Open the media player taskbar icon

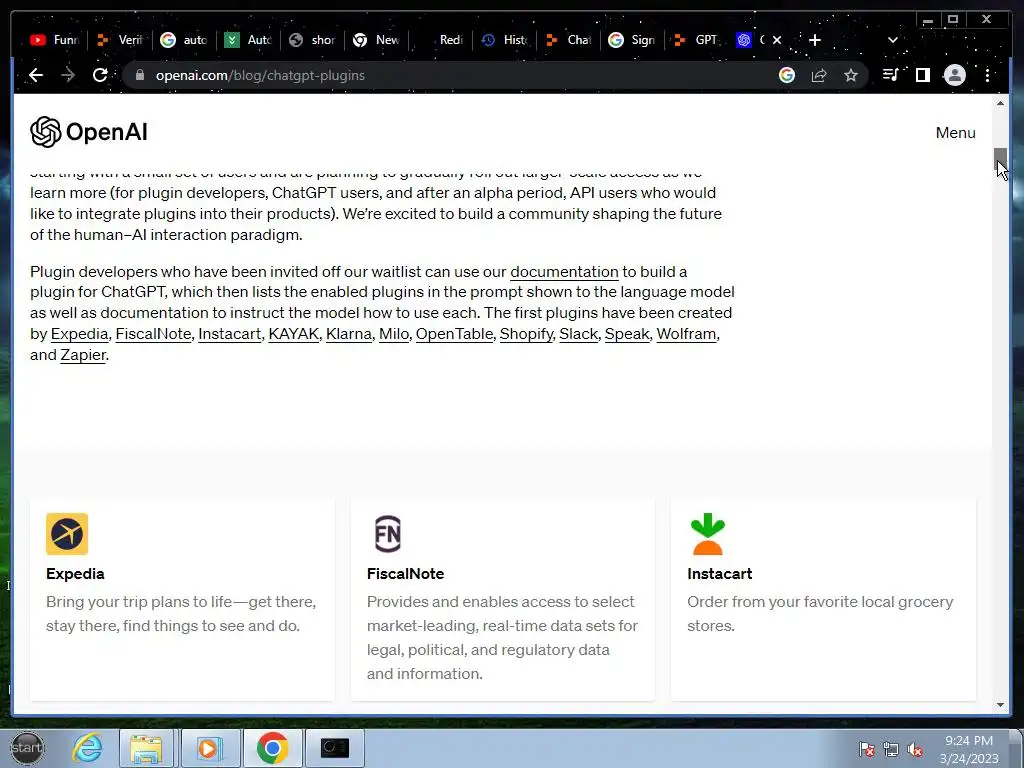(210, 748)
